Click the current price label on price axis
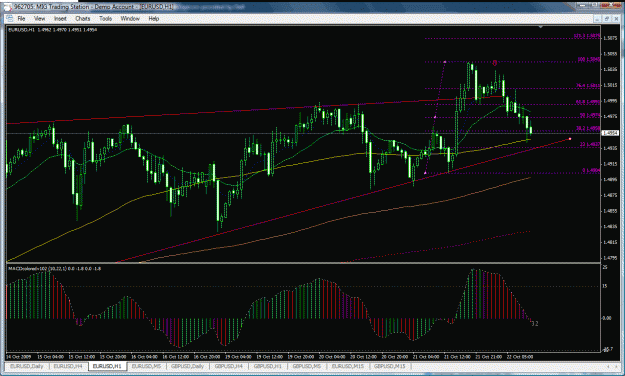Screen dimensions: 625x376 [x=610, y=133]
